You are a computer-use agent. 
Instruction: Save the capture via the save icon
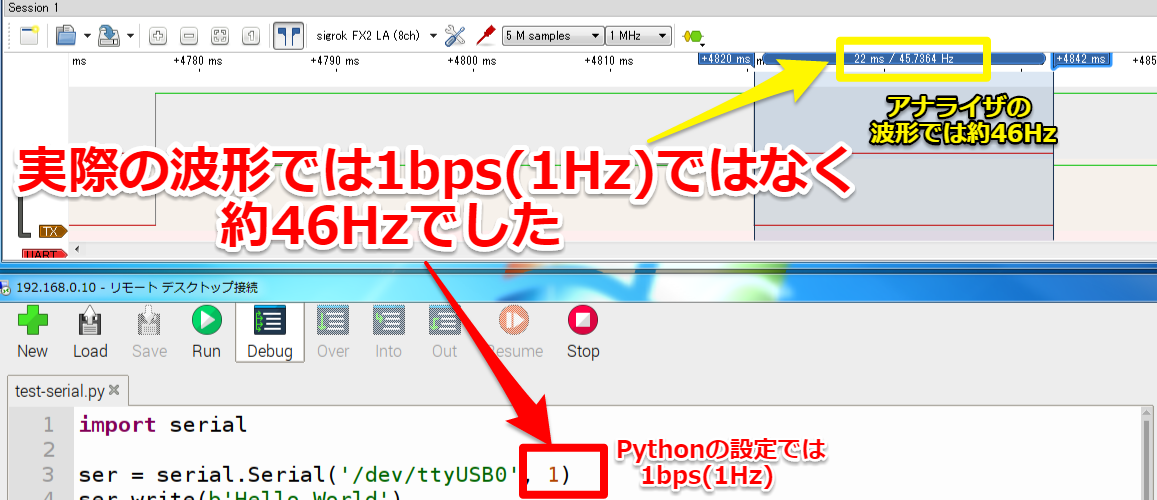pos(109,35)
